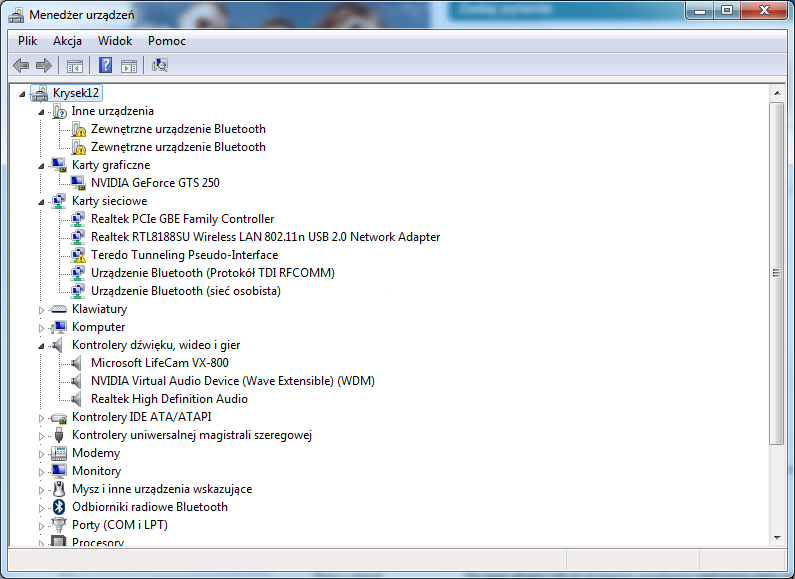This screenshot has height=579, width=795.
Task: Click the Modemy phone icon
Action: point(59,453)
